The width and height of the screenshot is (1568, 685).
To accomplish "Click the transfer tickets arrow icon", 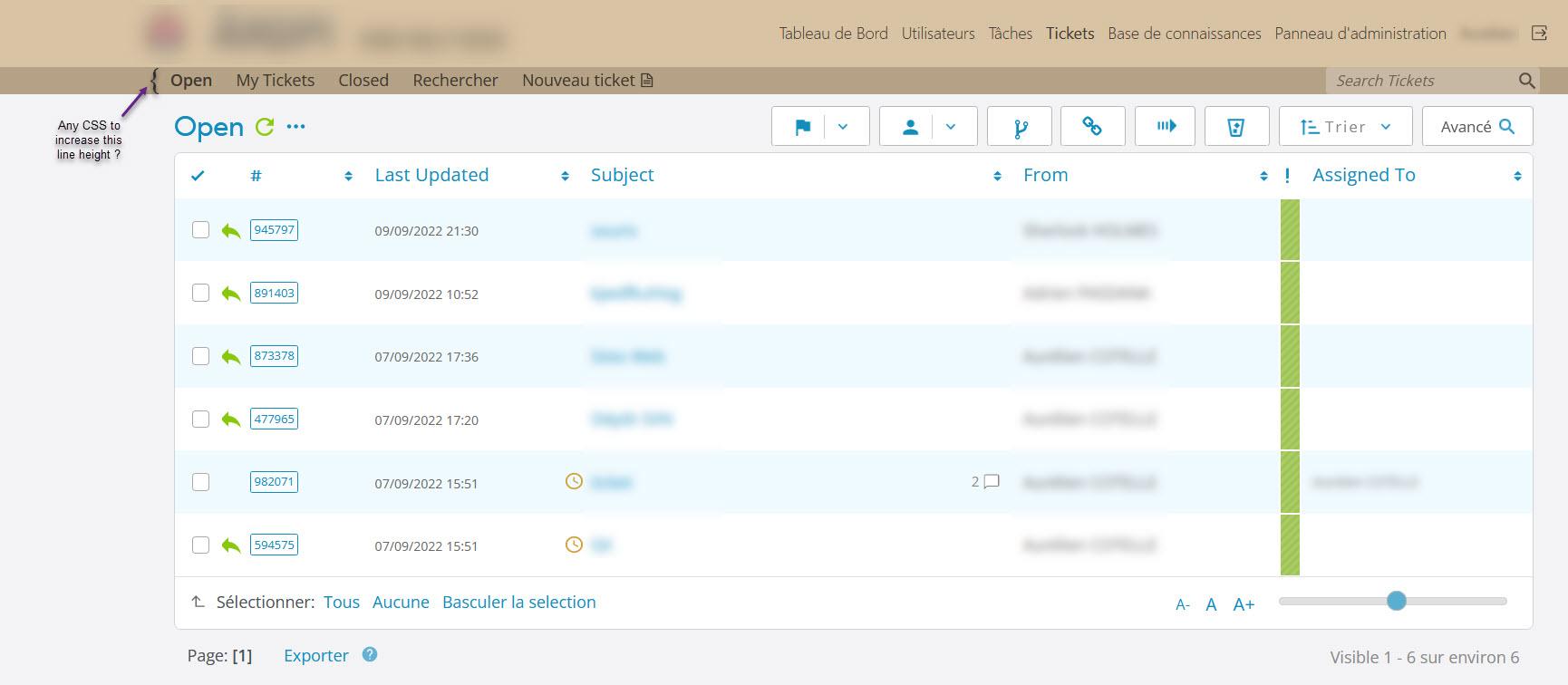I will [x=1166, y=127].
